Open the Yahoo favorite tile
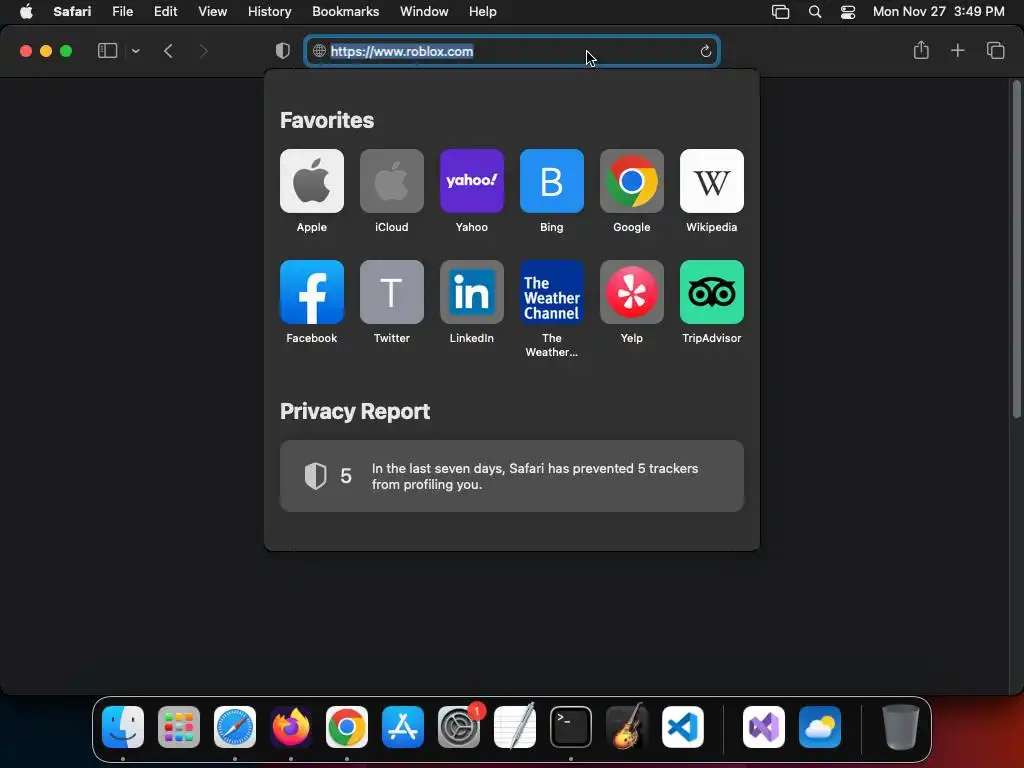The image size is (1024, 768). [472, 181]
